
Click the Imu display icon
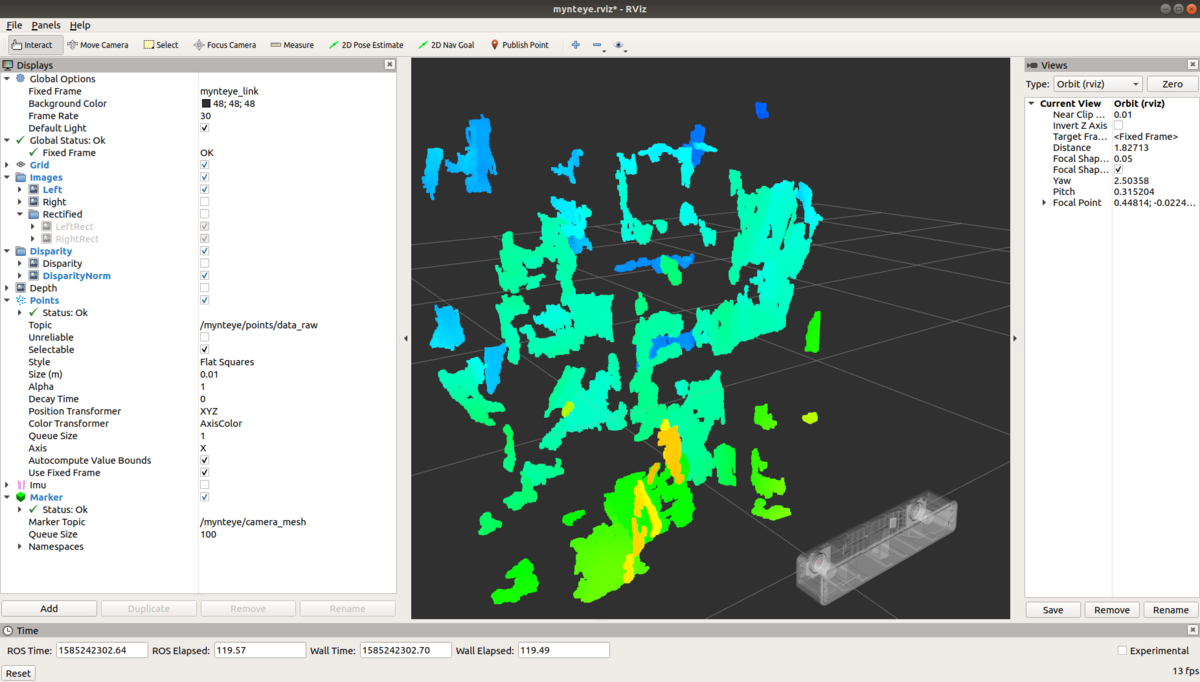[x=20, y=485]
